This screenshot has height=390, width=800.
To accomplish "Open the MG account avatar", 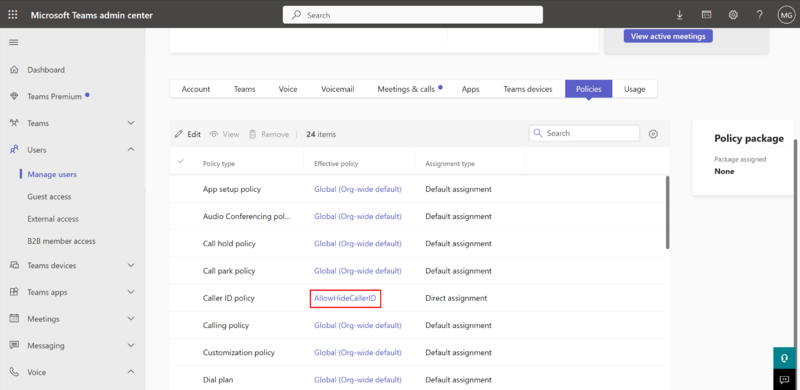I will [x=786, y=15].
